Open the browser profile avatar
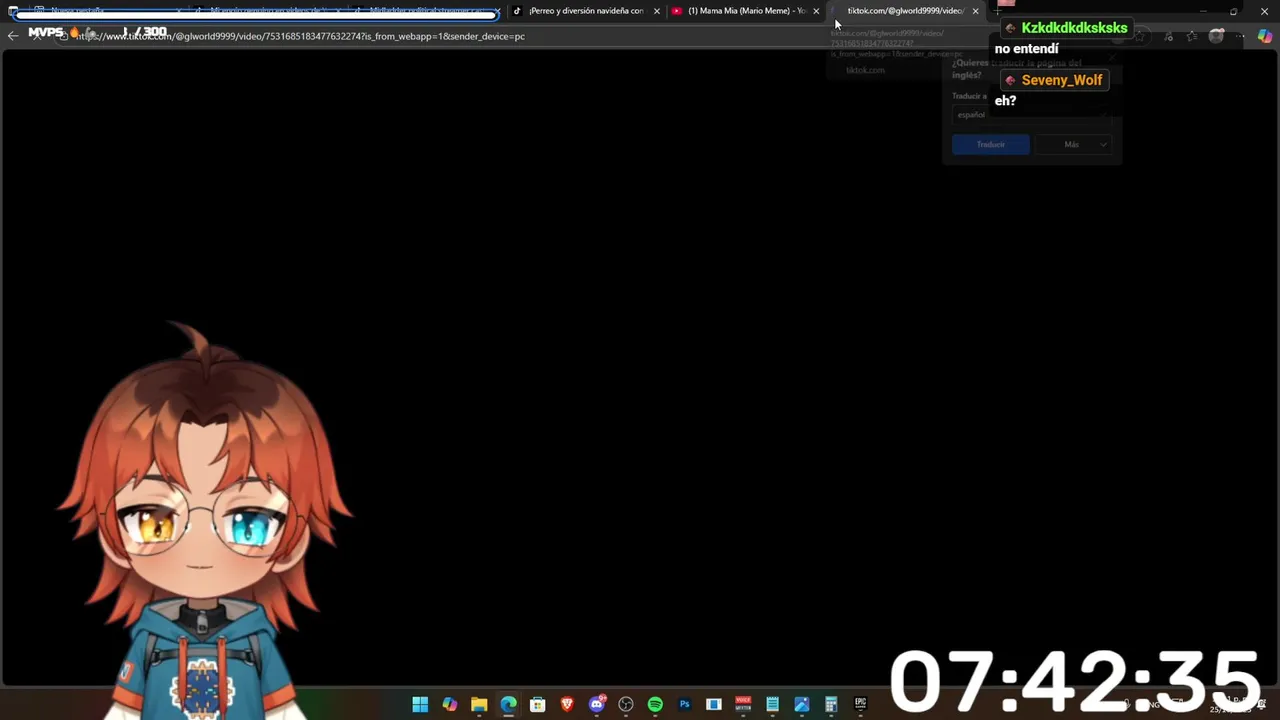1280x720 pixels. pyautogui.click(x=1216, y=36)
